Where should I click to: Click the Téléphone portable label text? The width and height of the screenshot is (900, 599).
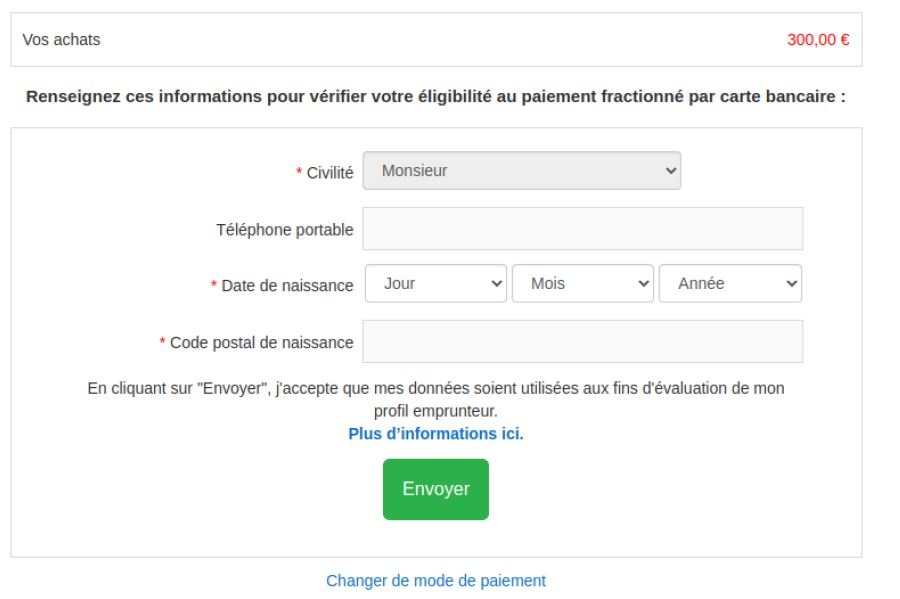pos(285,230)
